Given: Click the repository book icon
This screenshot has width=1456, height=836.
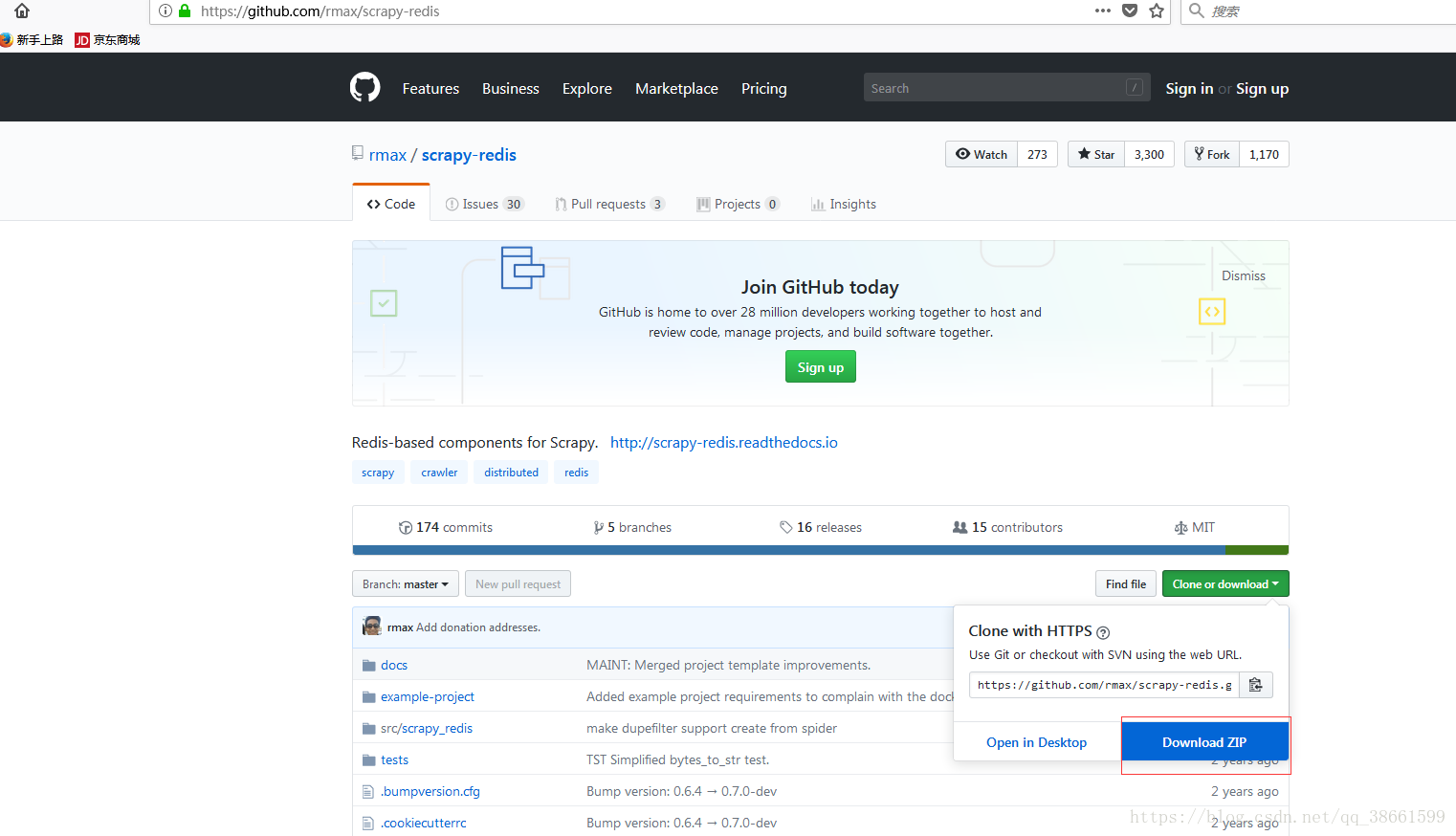Looking at the screenshot, I should [358, 153].
